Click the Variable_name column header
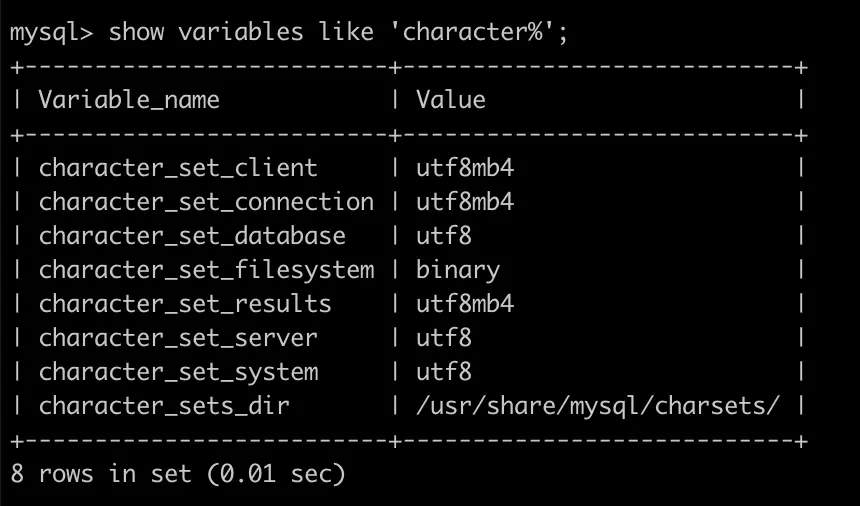This screenshot has height=506, width=860. (x=129, y=100)
